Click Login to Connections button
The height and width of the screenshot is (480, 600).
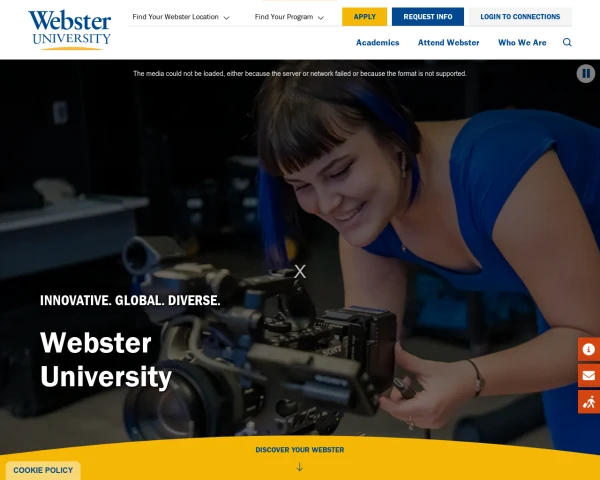point(520,17)
